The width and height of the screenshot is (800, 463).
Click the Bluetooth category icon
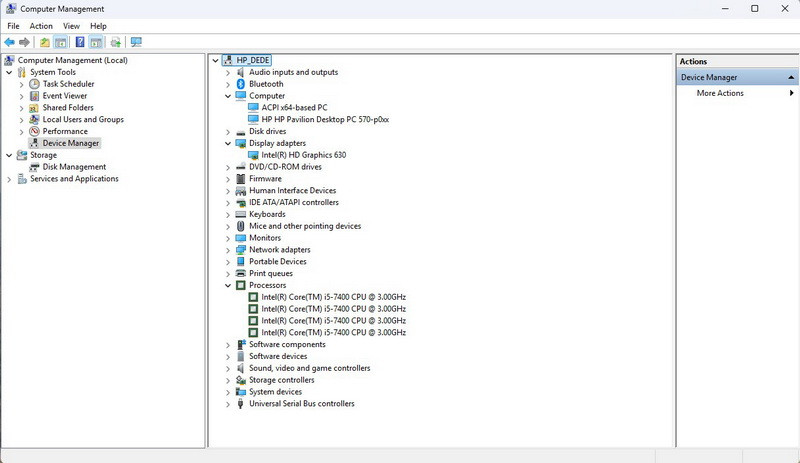pyautogui.click(x=241, y=84)
